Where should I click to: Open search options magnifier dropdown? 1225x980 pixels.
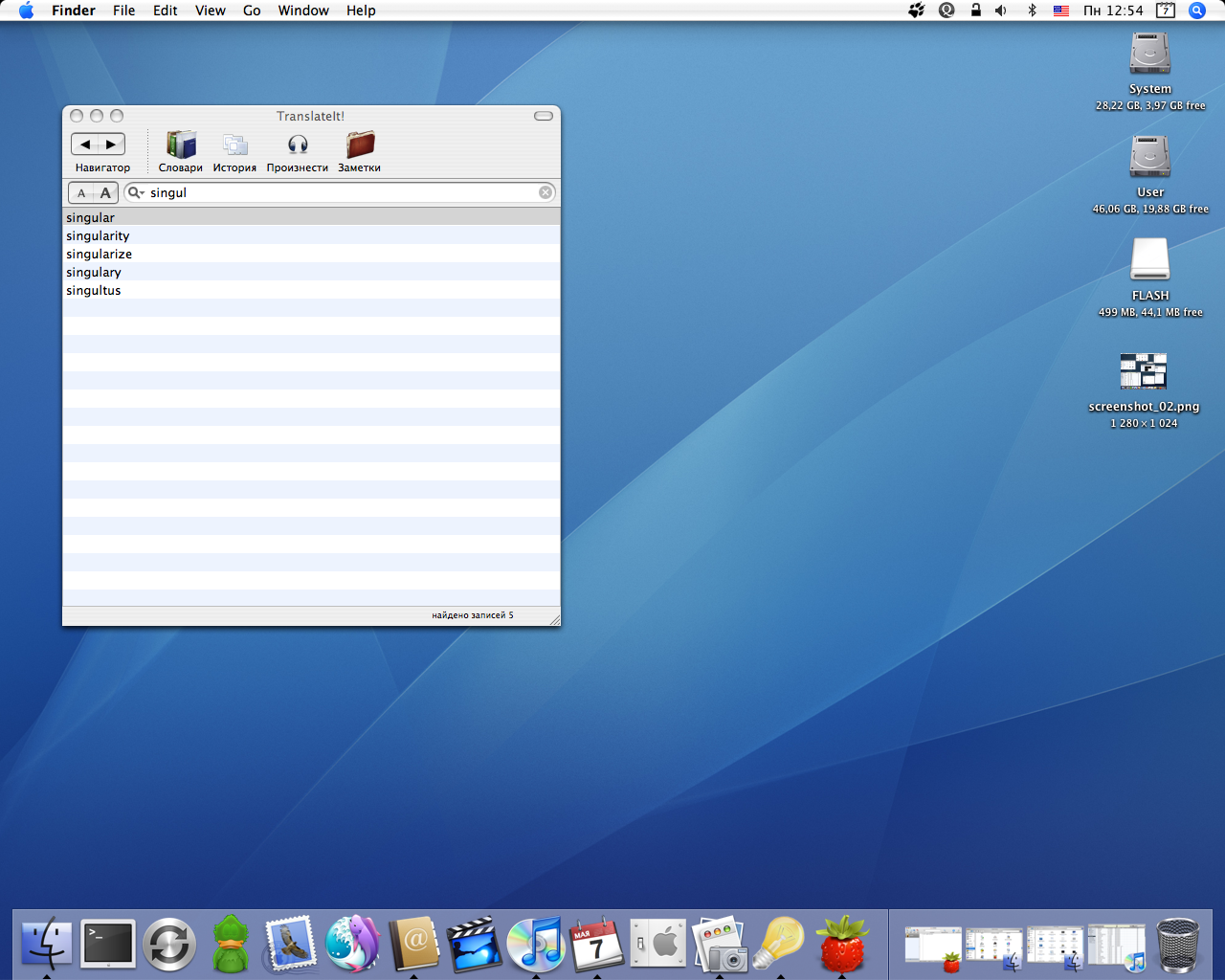[136, 192]
